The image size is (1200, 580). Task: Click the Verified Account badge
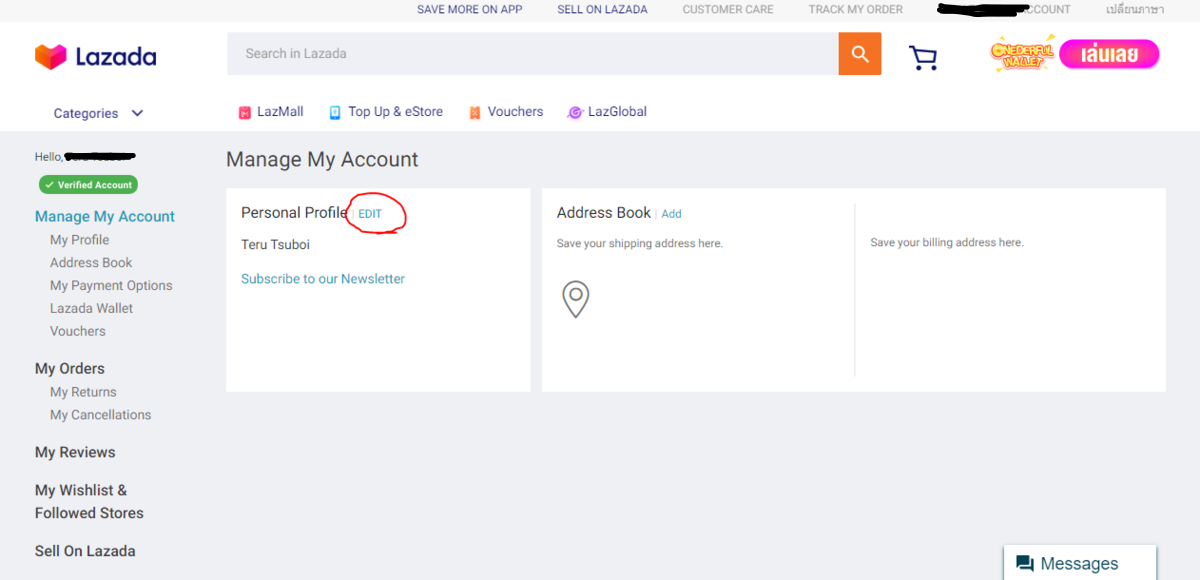pyautogui.click(x=88, y=185)
